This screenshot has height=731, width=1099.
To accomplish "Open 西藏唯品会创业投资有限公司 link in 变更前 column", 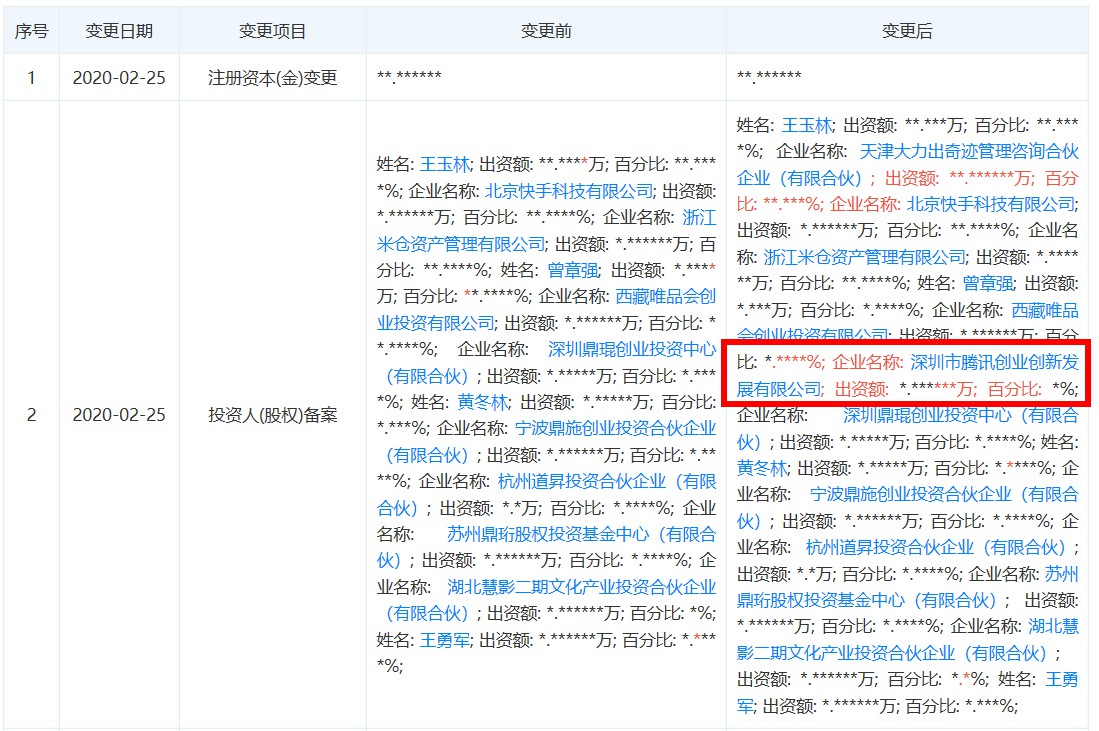I will (547, 310).
